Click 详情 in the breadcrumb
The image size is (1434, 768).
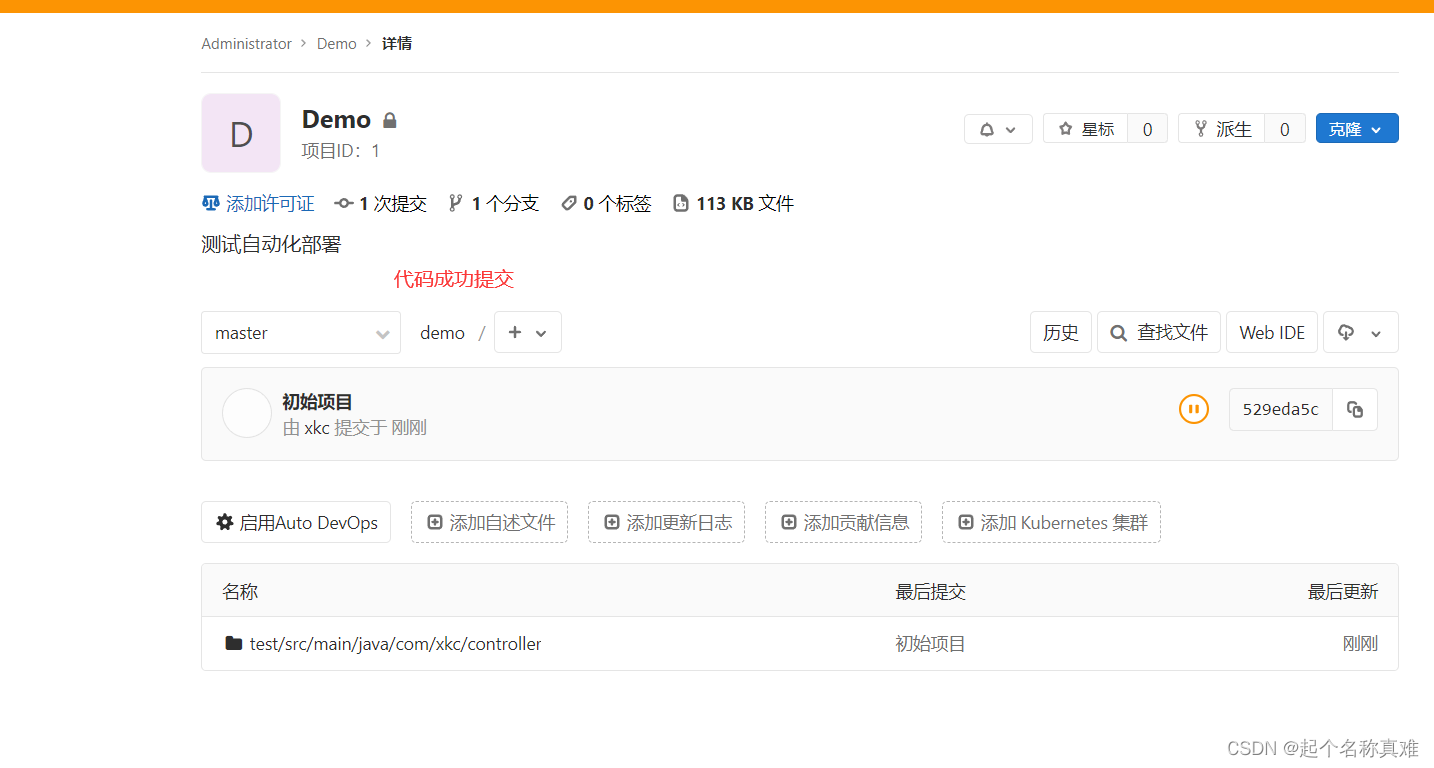[397, 44]
